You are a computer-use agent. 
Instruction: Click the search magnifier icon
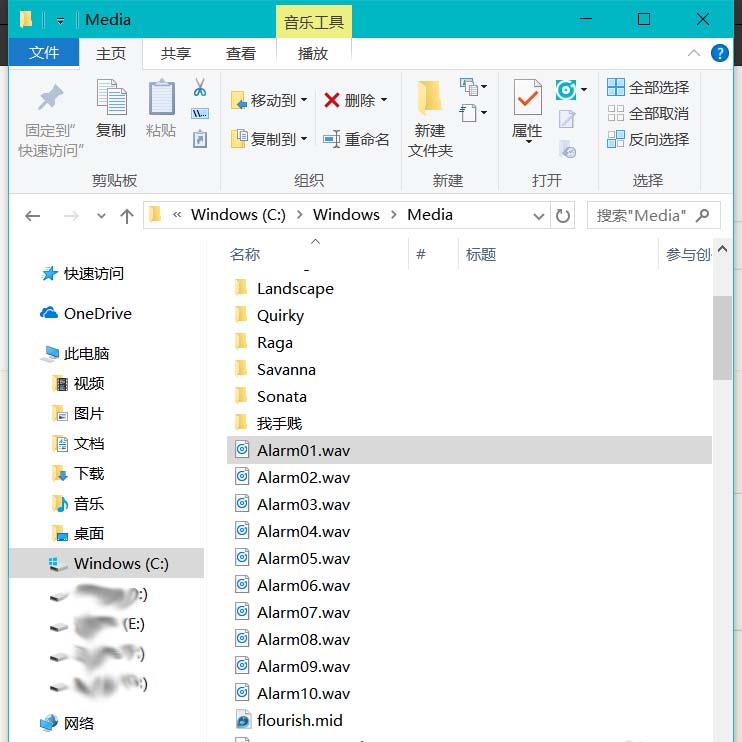[x=702, y=216]
